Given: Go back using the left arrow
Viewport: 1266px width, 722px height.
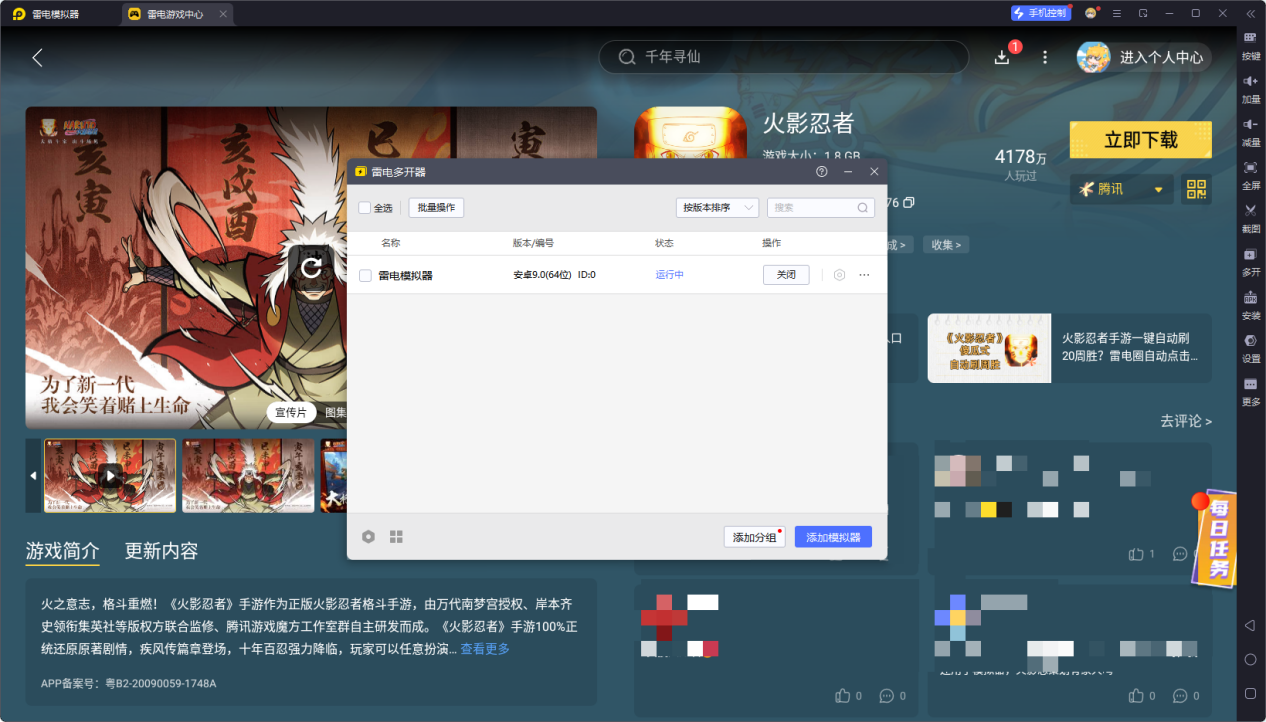Looking at the screenshot, I should tap(37, 57).
